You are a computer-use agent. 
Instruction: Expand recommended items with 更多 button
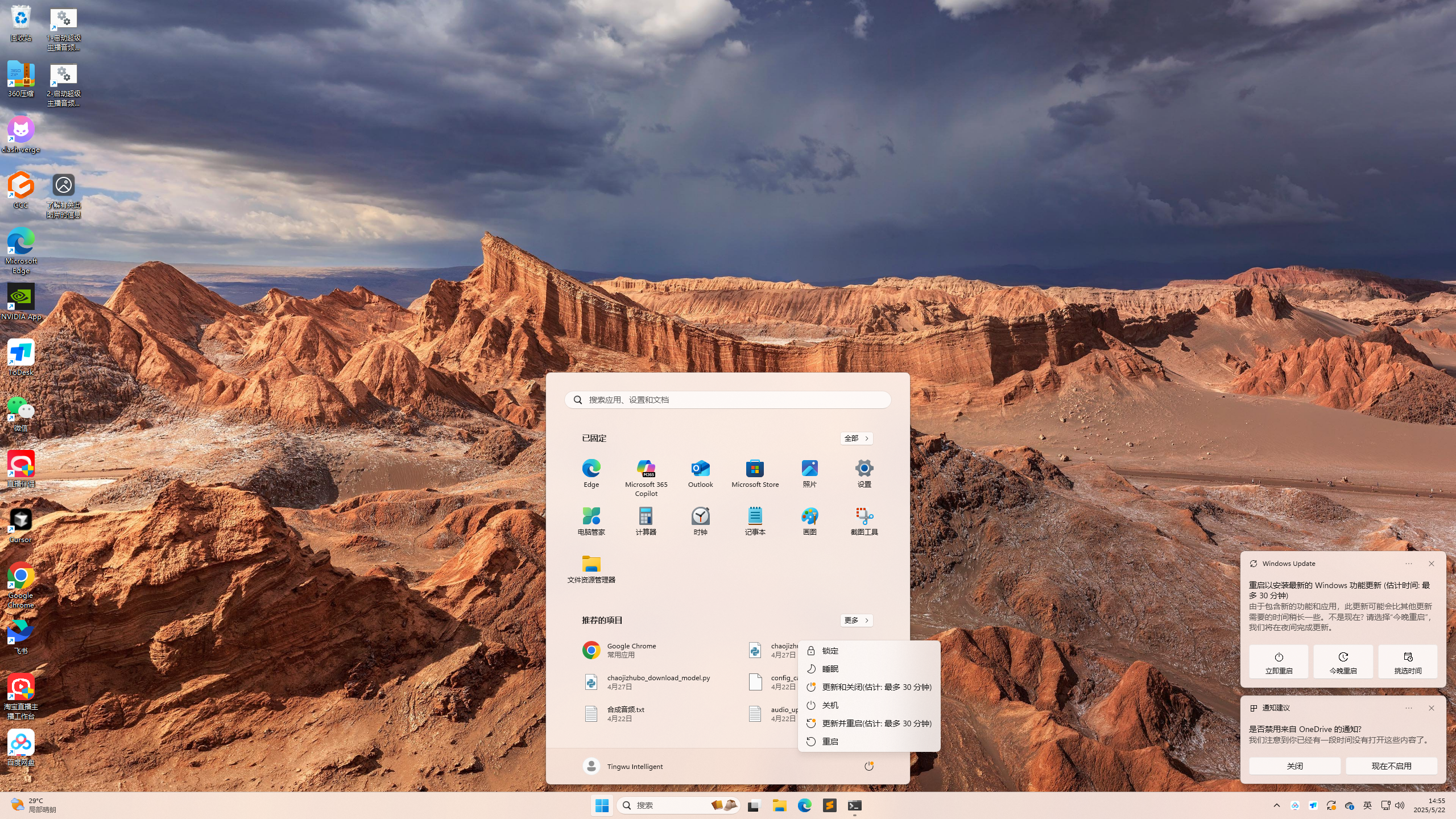tap(856, 620)
